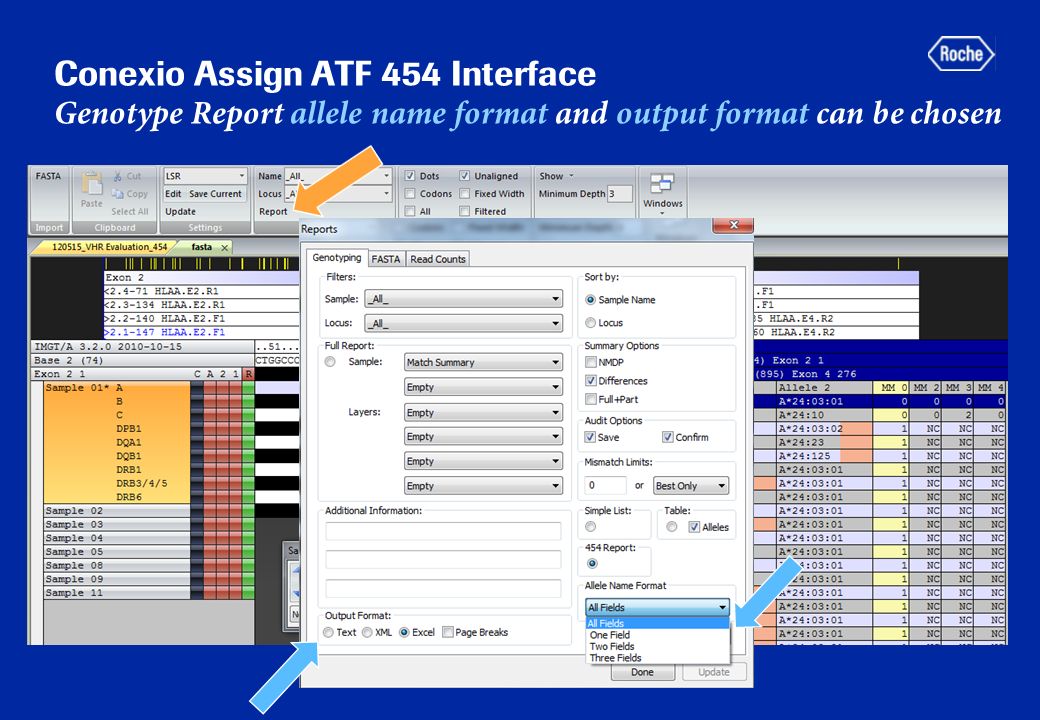Open the Windows arrangement icon

click(x=662, y=184)
